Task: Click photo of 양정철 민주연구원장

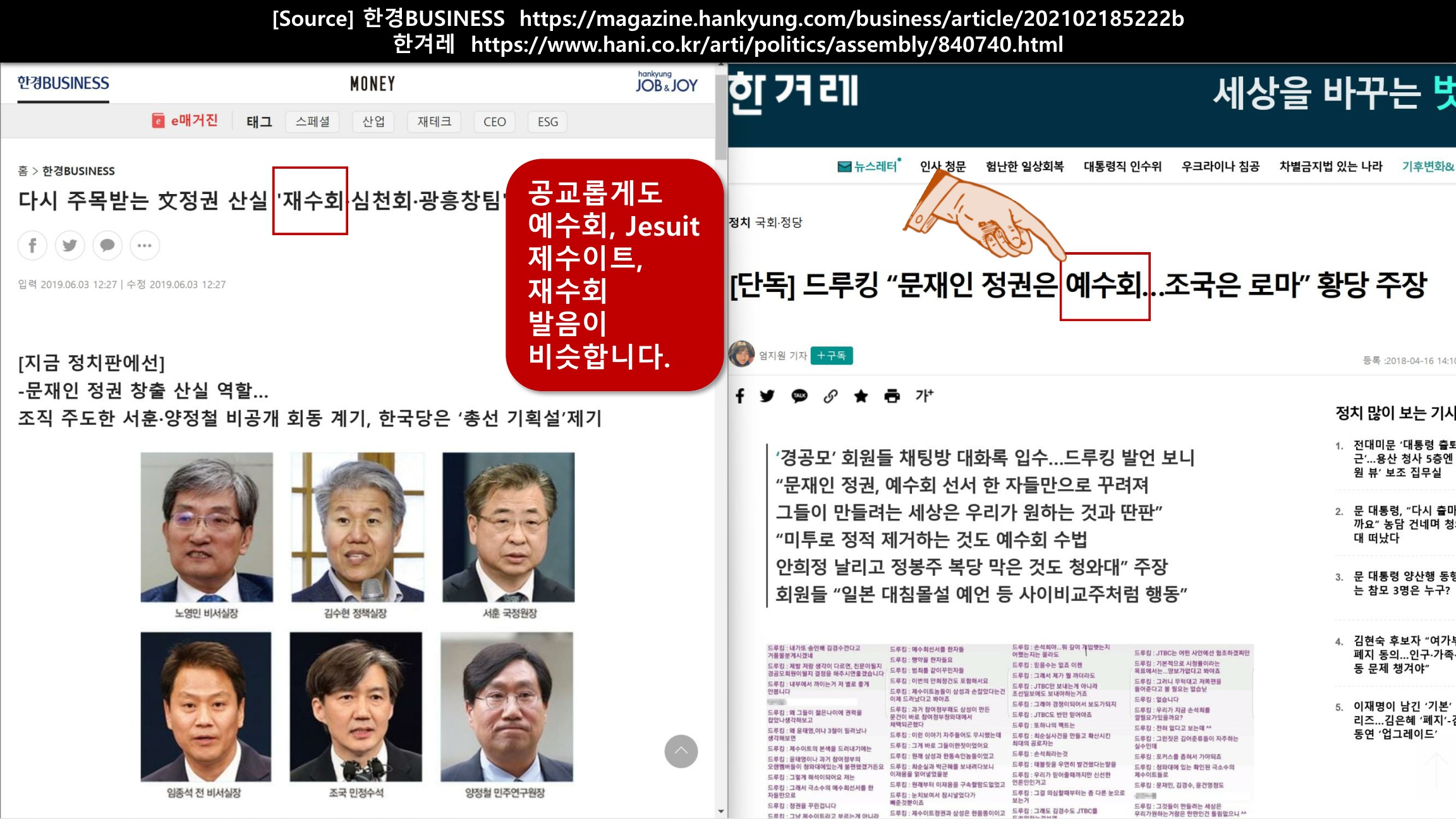Action: [507, 707]
